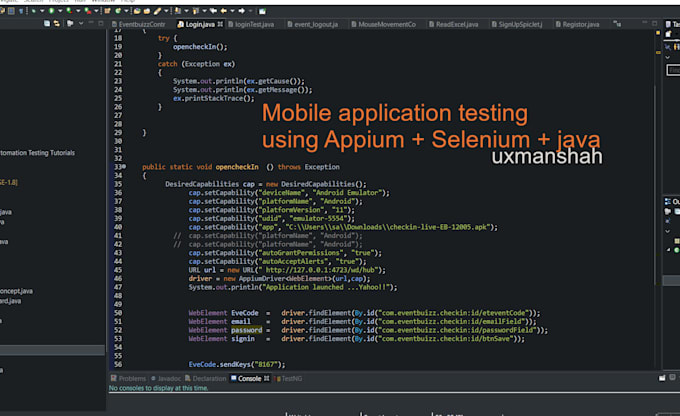Open the Back navigation history dropdown
Screen dimensions: 680x416
pyautogui.click(x=232, y=11)
